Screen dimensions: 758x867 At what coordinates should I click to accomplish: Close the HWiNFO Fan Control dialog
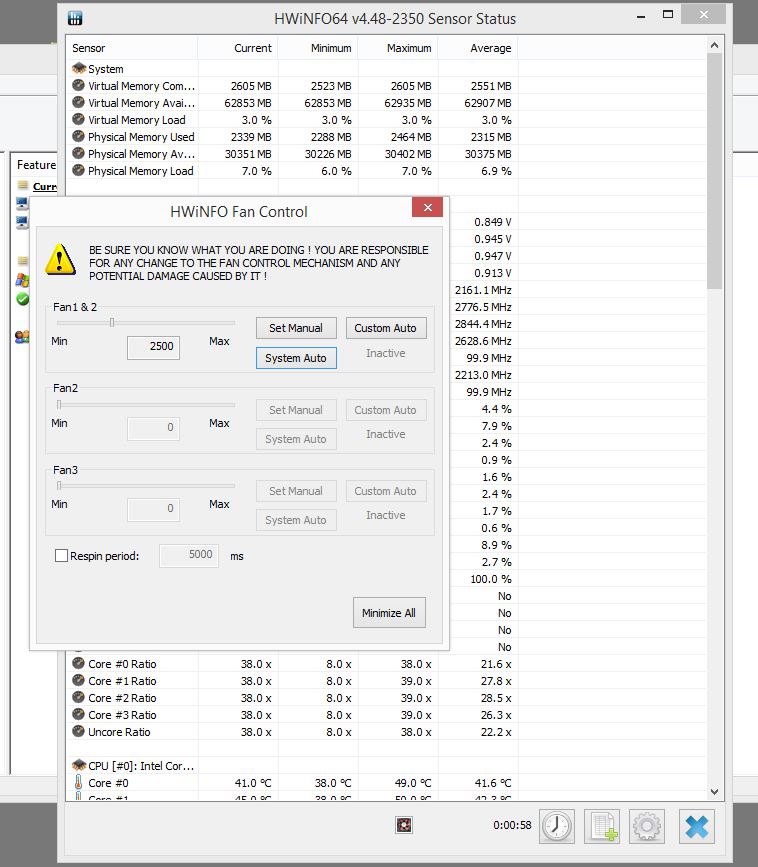tap(427, 207)
